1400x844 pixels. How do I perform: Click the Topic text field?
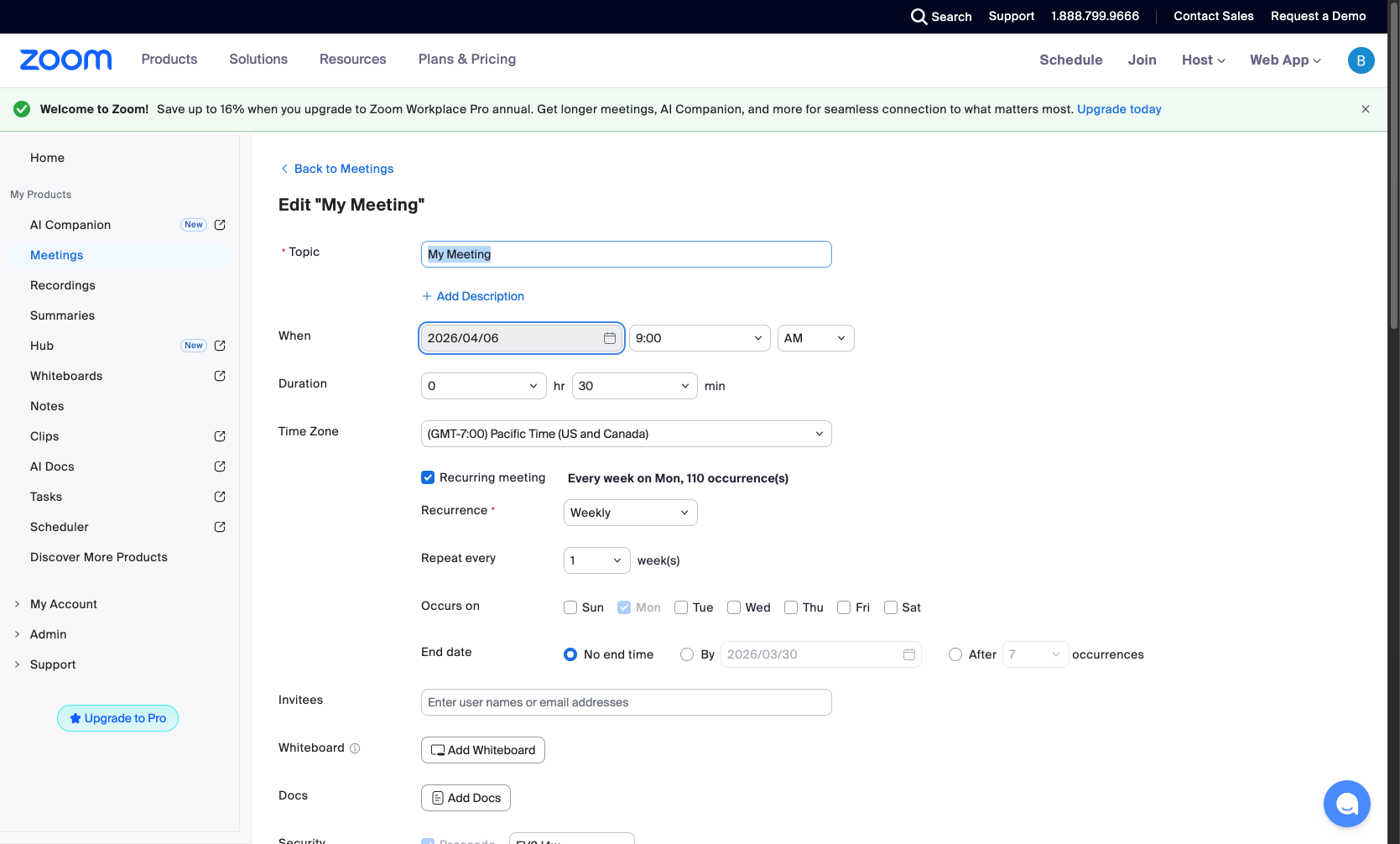(627, 254)
